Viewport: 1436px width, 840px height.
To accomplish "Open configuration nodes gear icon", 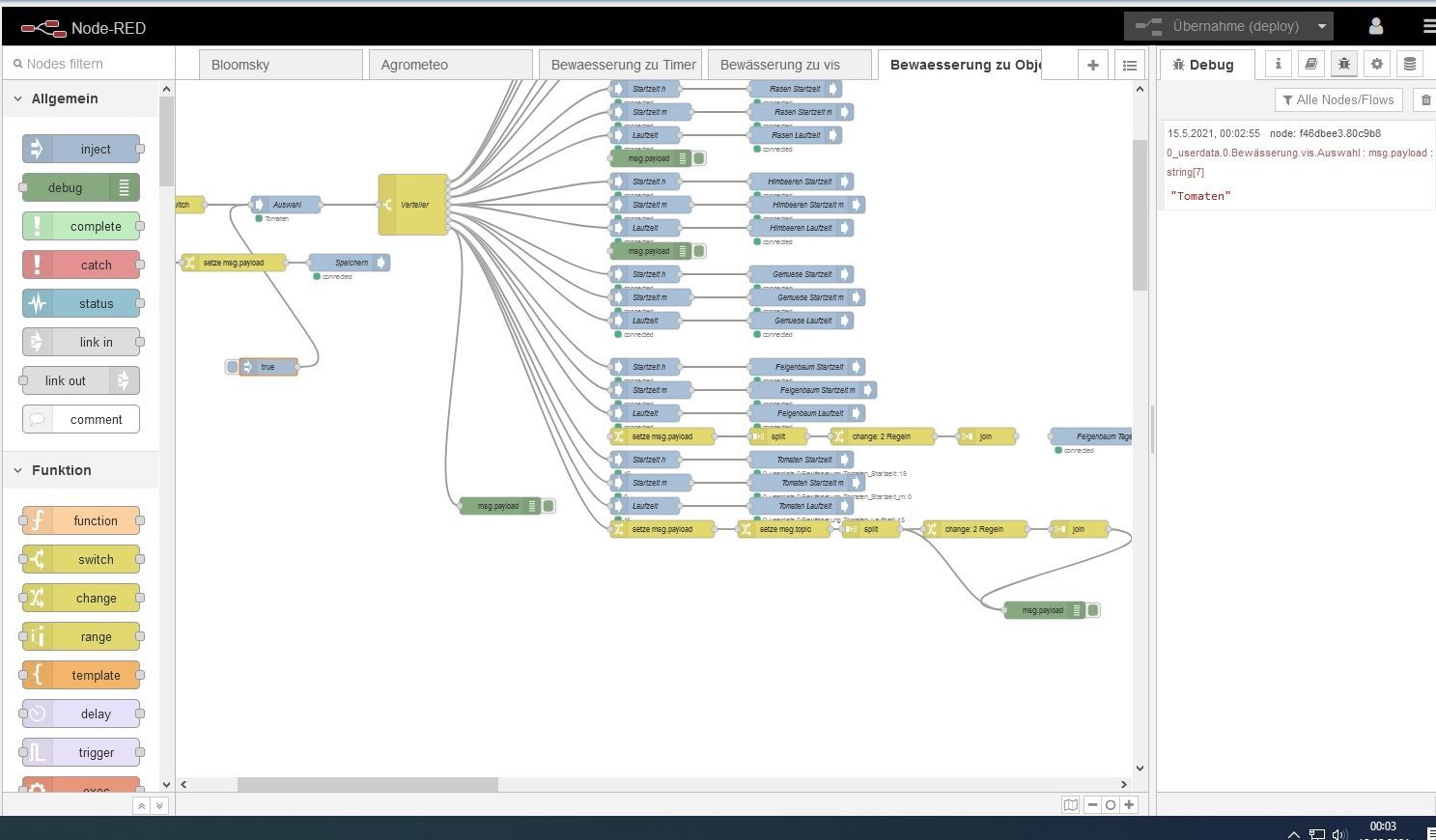I will [1377, 64].
